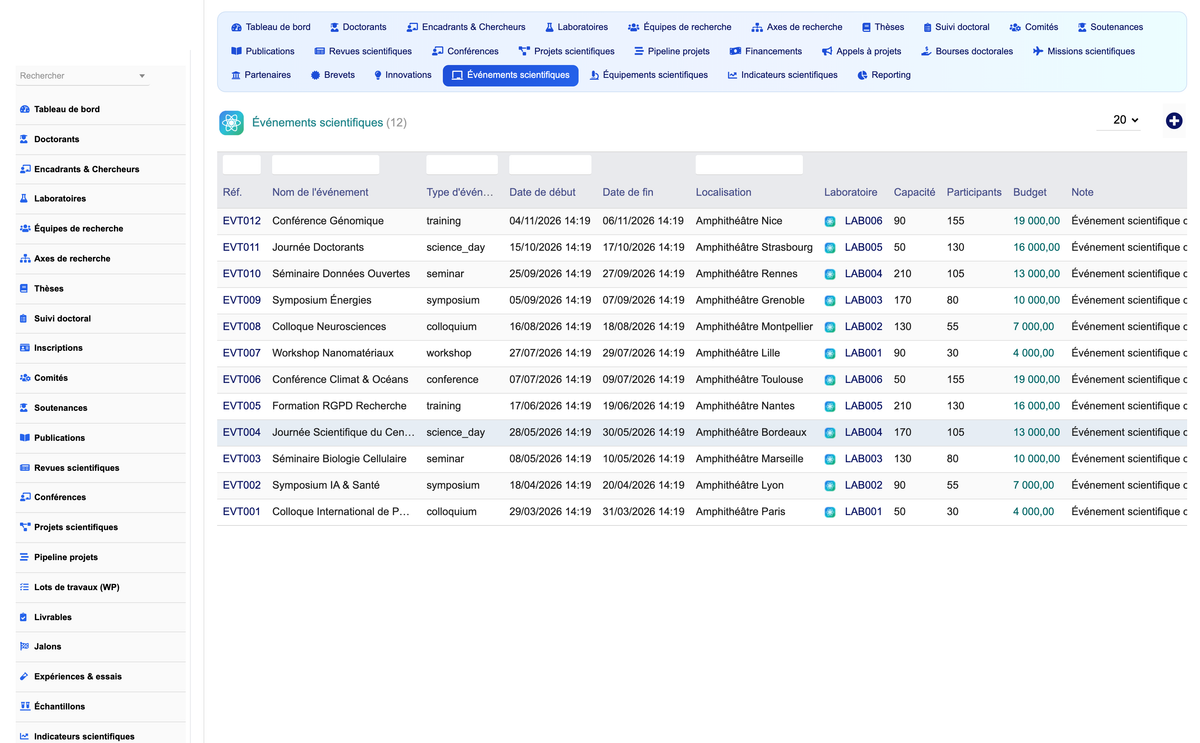This screenshot has height=743, width=1200.
Task: Click the laboratory icon in EVT001 row
Action: pyautogui.click(x=830, y=512)
